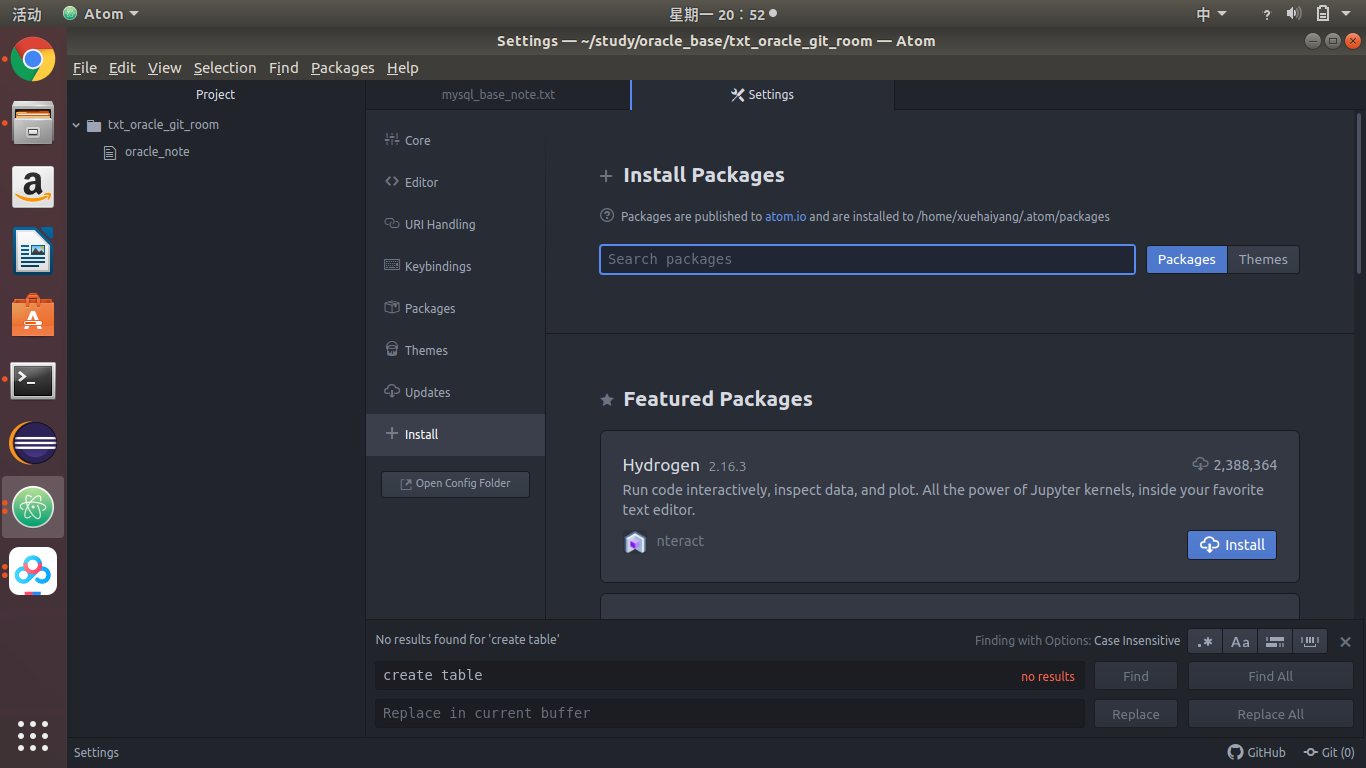Toggle Whole Word find option
Screen dimensions: 1366x768
tap(1310, 642)
